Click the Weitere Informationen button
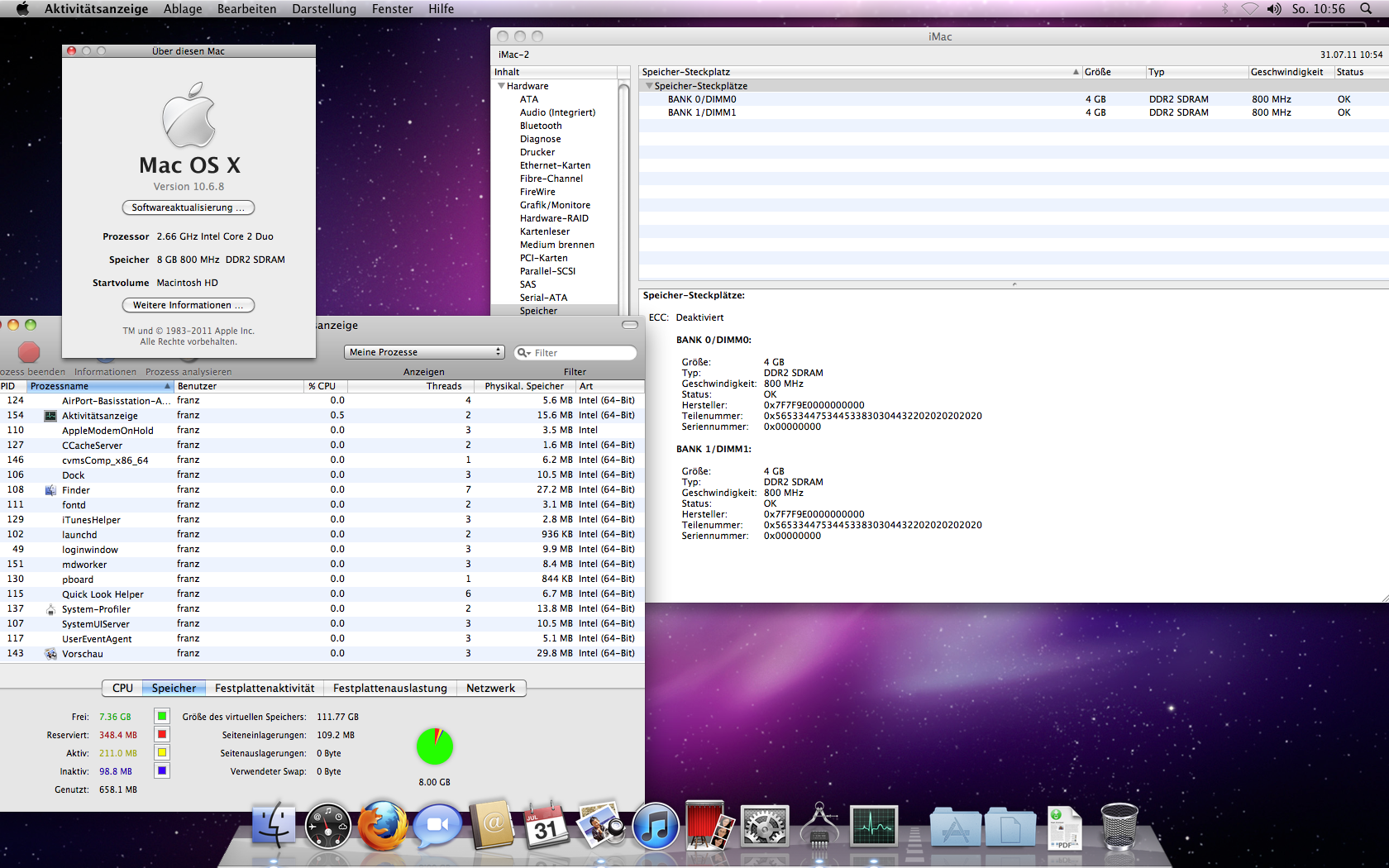This screenshot has height=868, width=1389. [x=188, y=305]
